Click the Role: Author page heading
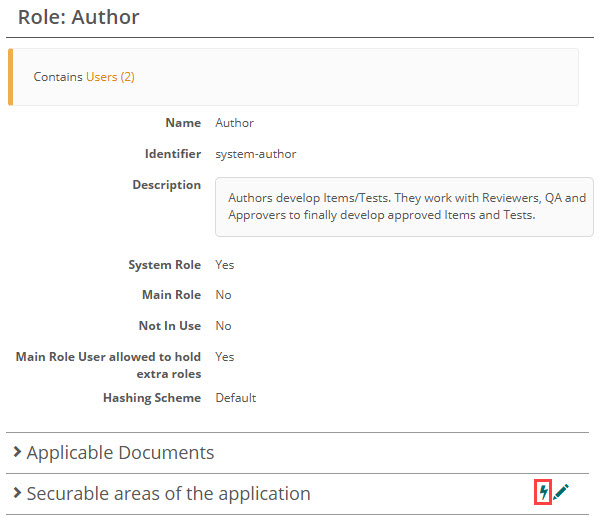600x518 pixels. pyautogui.click(x=79, y=17)
